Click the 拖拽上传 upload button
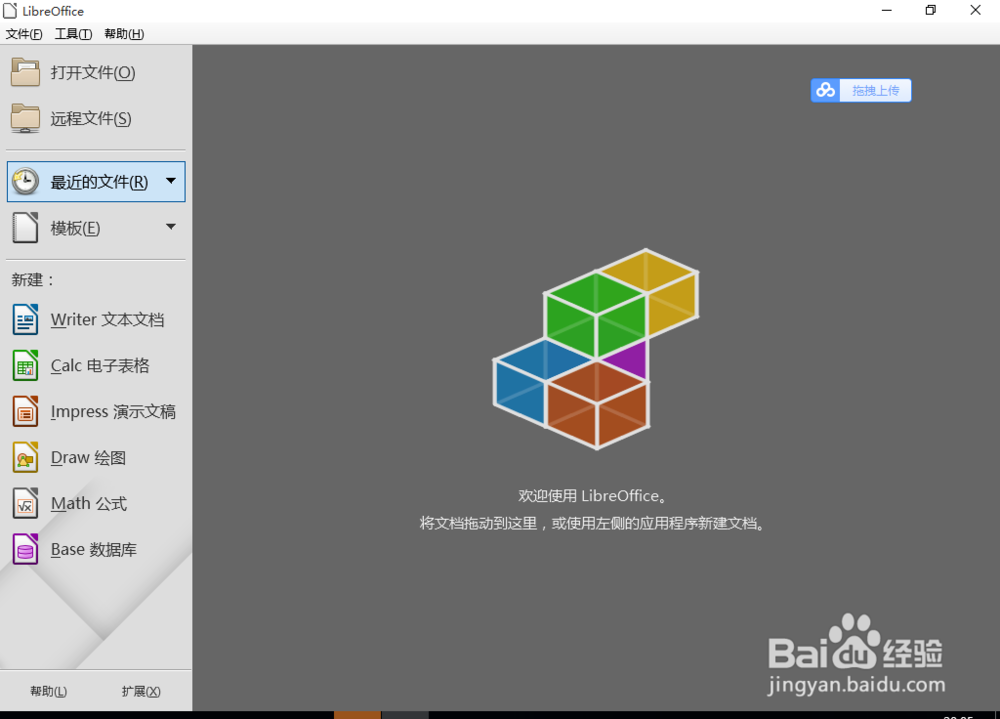The height and width of the screenshot is (719, 1000). [876, 91]
